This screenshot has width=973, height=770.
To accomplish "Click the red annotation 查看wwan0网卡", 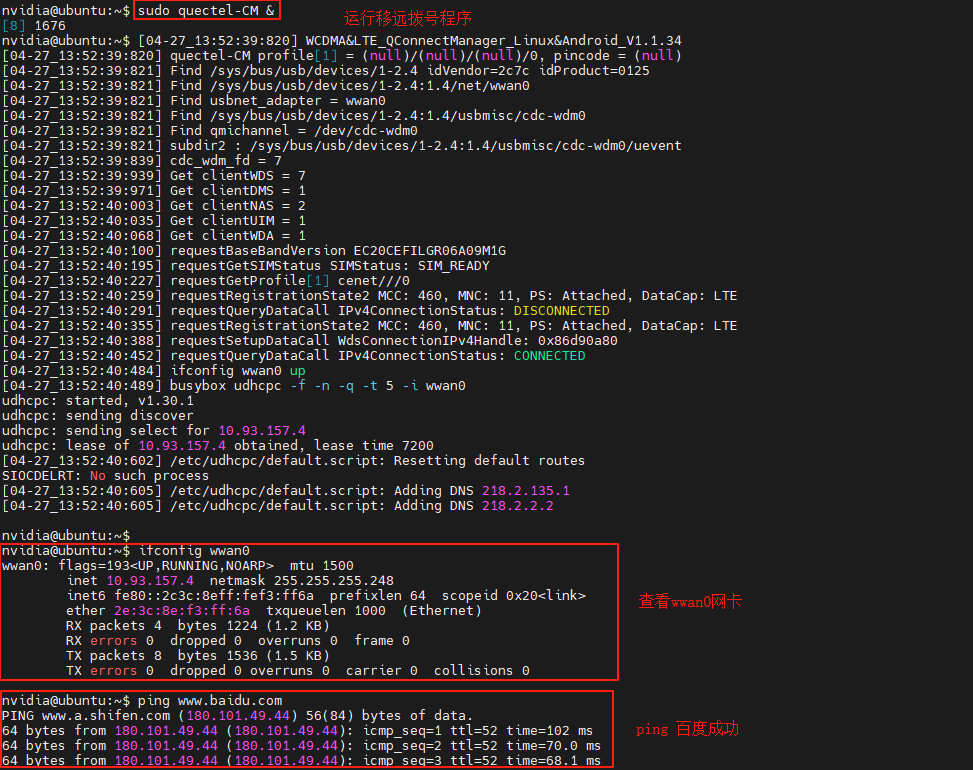I will point(688,602).
